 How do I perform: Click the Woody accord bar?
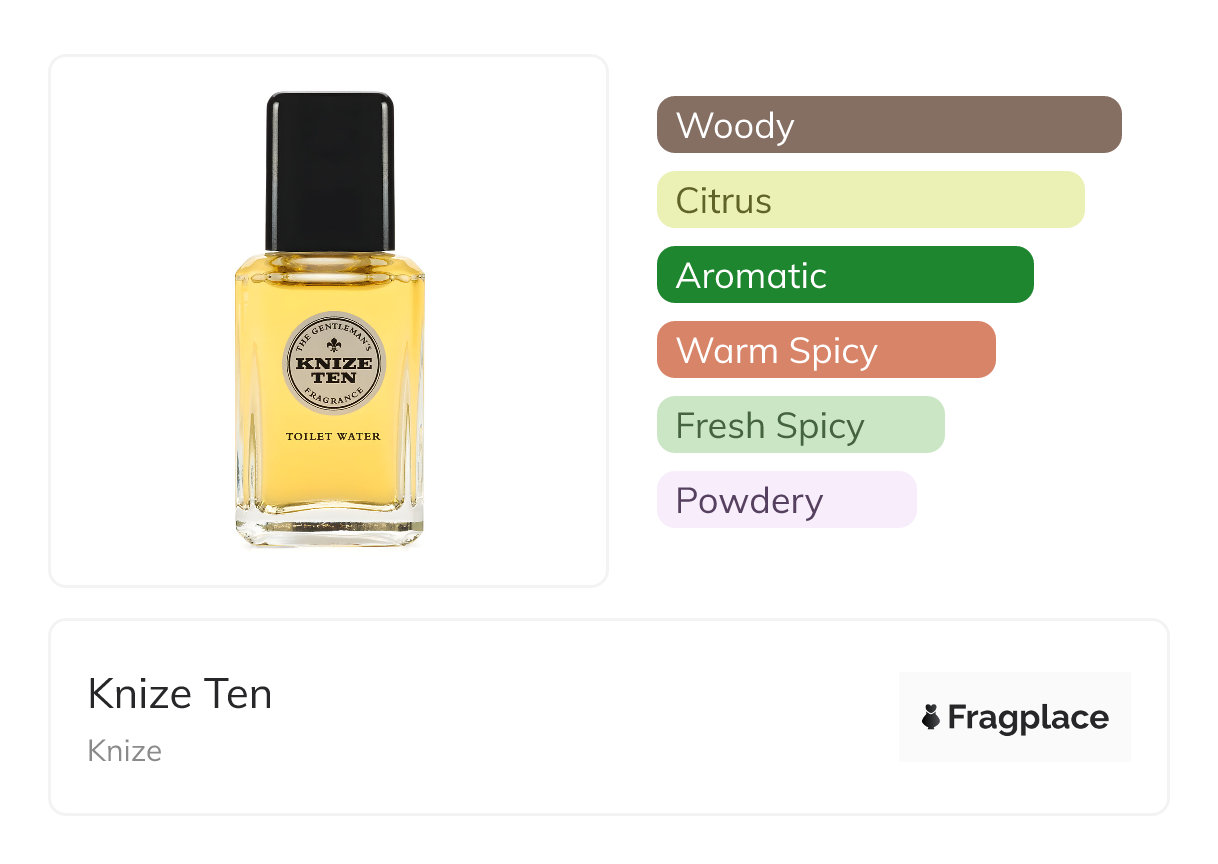[888, 125]
